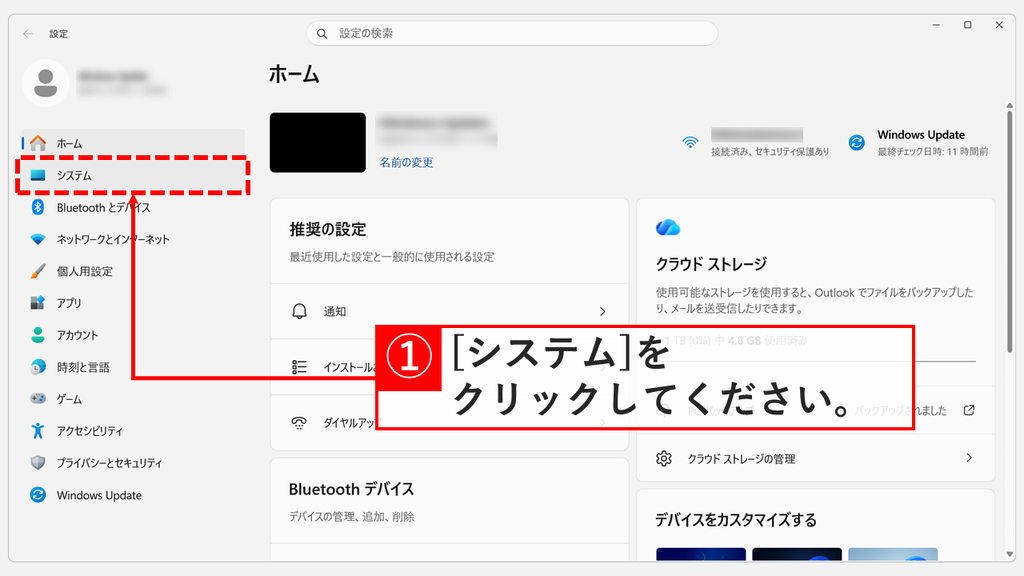Click the Home house icon in sidebar
This screenshot has height=576, width=1024.
pos(38,143)
